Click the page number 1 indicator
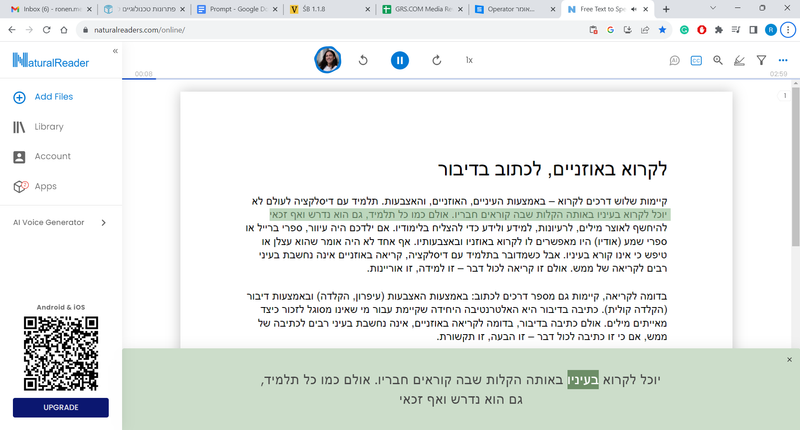800x430 pixels. 785,95
